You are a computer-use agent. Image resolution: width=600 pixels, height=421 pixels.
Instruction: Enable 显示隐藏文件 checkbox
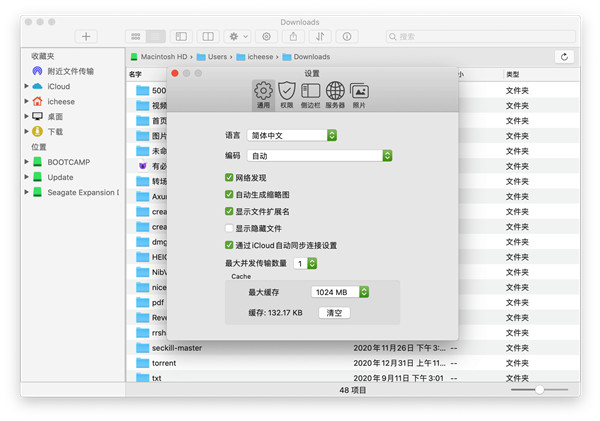click(x=230, y=228)
